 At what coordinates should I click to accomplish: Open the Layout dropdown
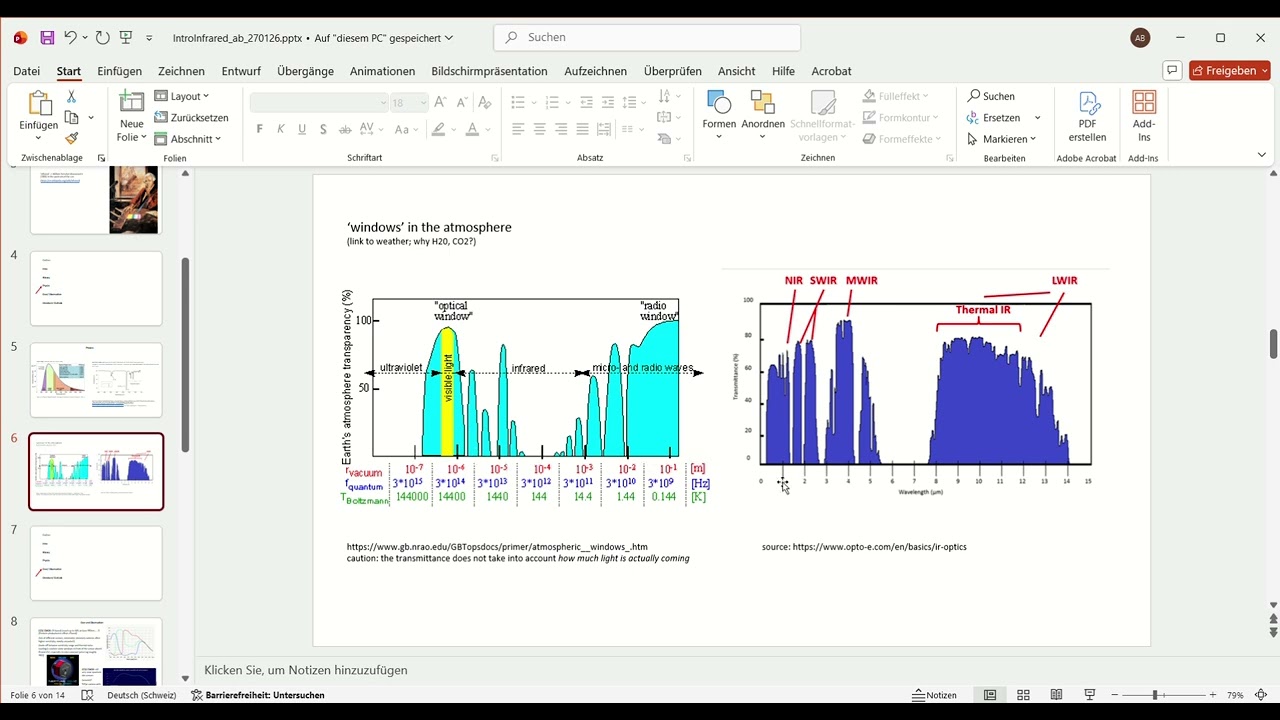[182, 96]
